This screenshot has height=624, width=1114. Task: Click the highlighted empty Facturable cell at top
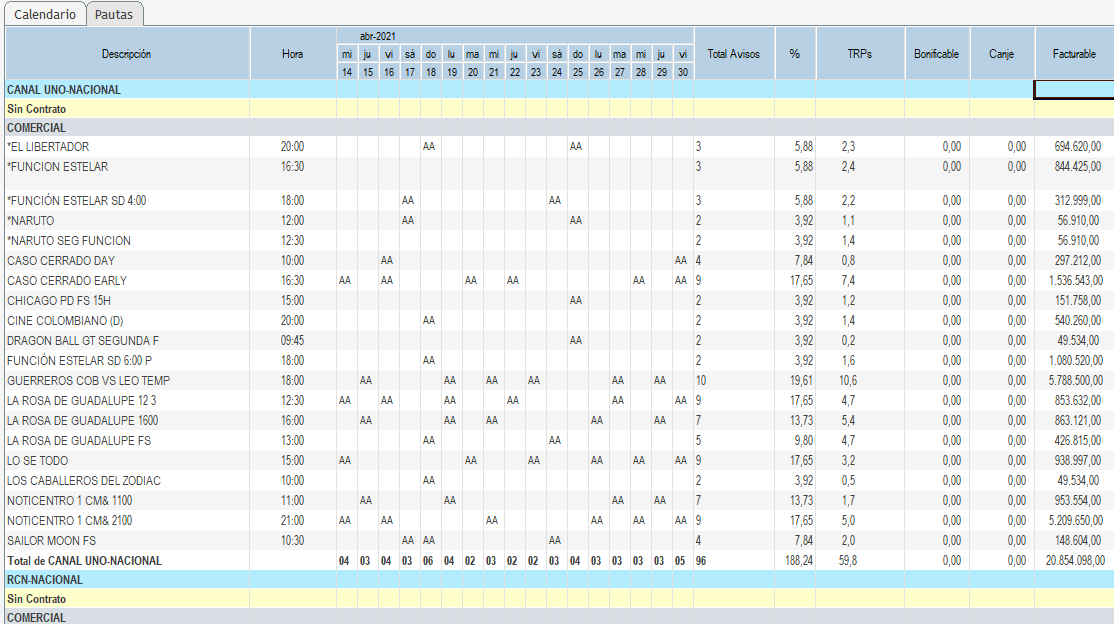[x=1073, y=90]
